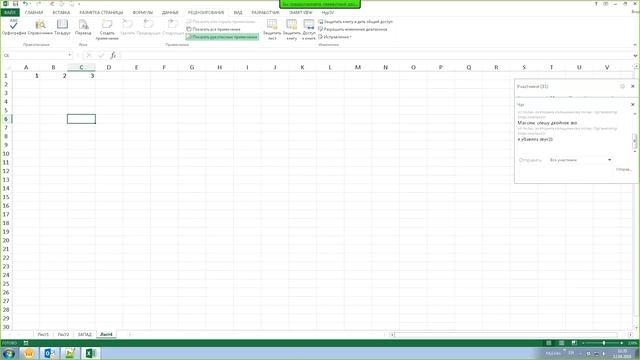Click the macro record icon in status bar

pos(26,343)
